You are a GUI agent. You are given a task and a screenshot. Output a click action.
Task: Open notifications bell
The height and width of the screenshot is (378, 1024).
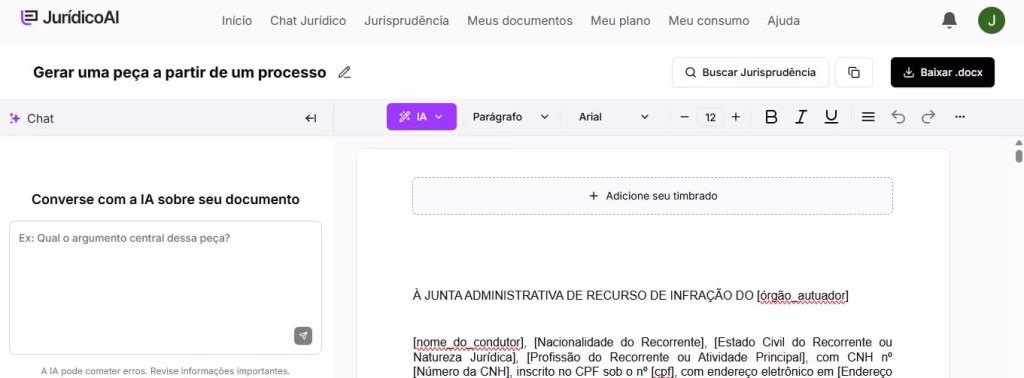pos(949,20)
